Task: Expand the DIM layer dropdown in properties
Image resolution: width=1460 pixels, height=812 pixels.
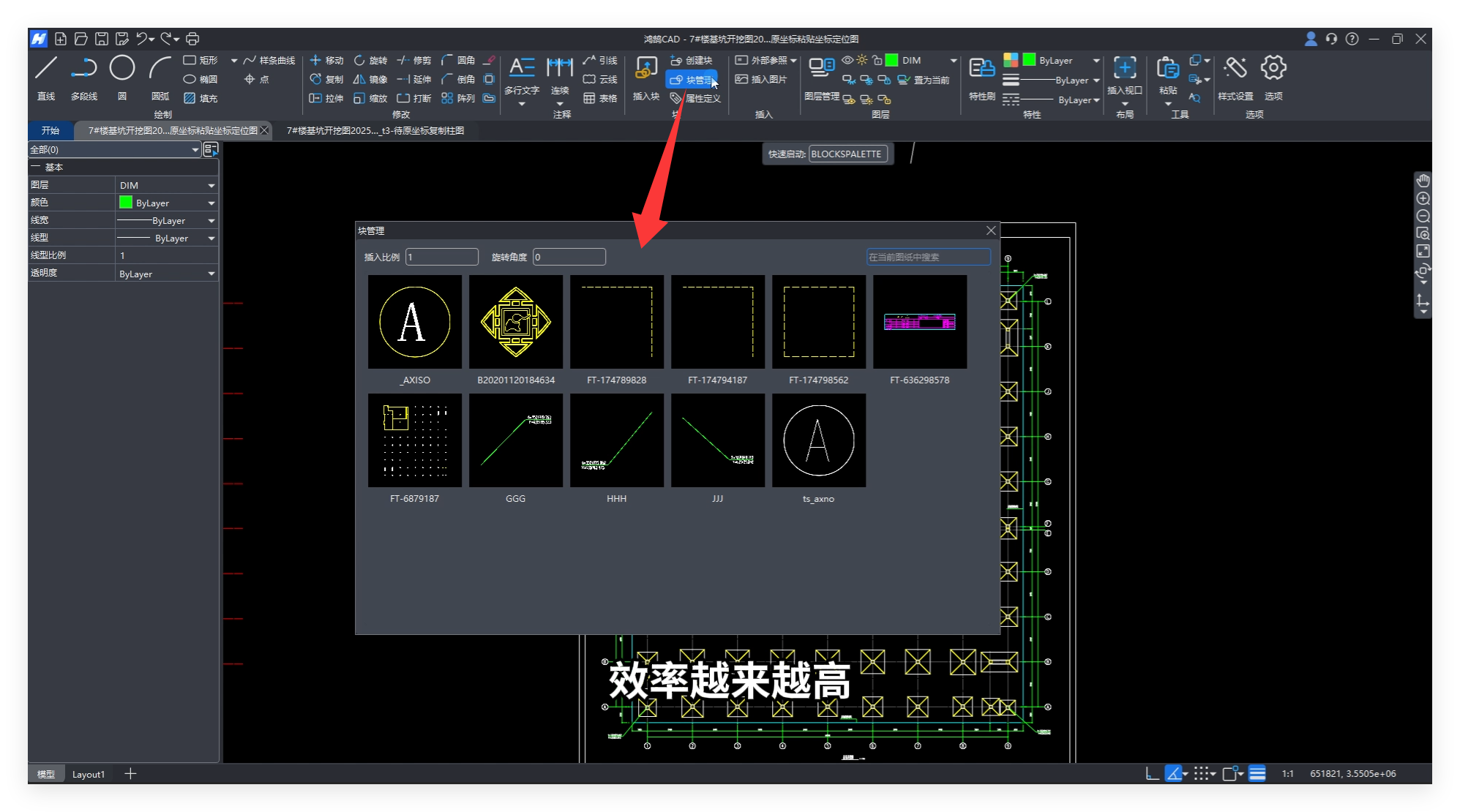Action: tap(211, 186)
